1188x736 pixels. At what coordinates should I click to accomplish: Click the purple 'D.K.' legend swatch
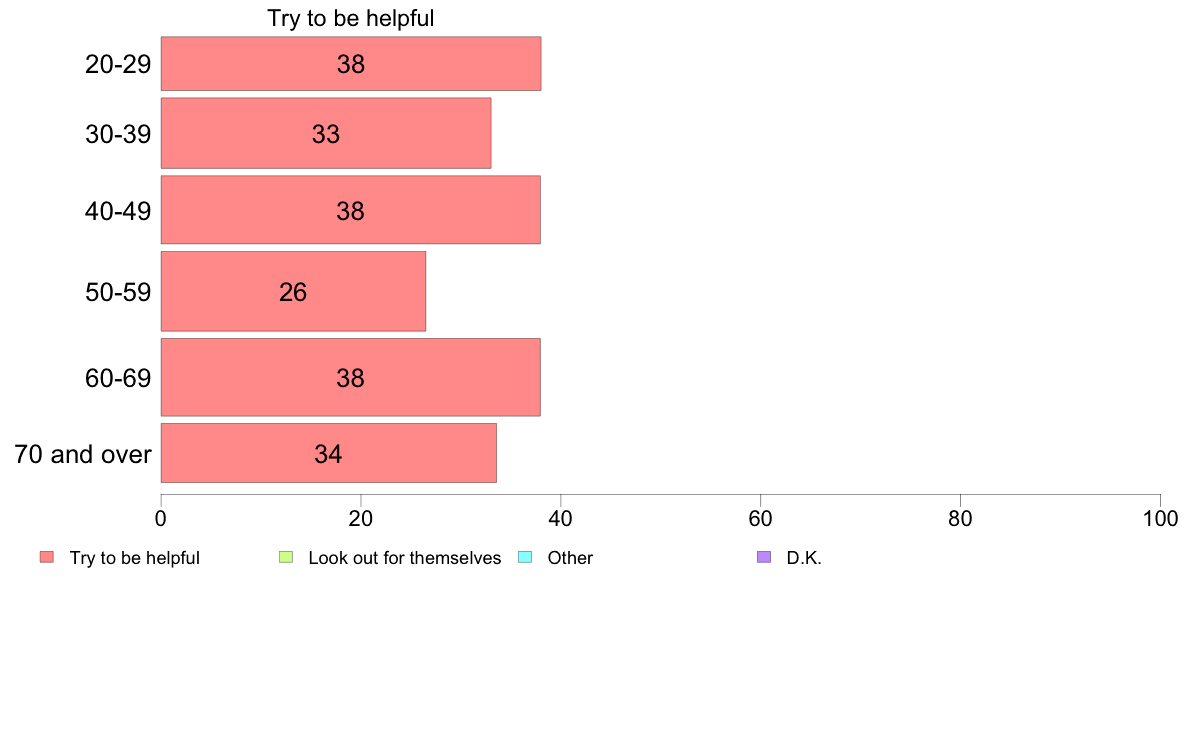[764, 557]
